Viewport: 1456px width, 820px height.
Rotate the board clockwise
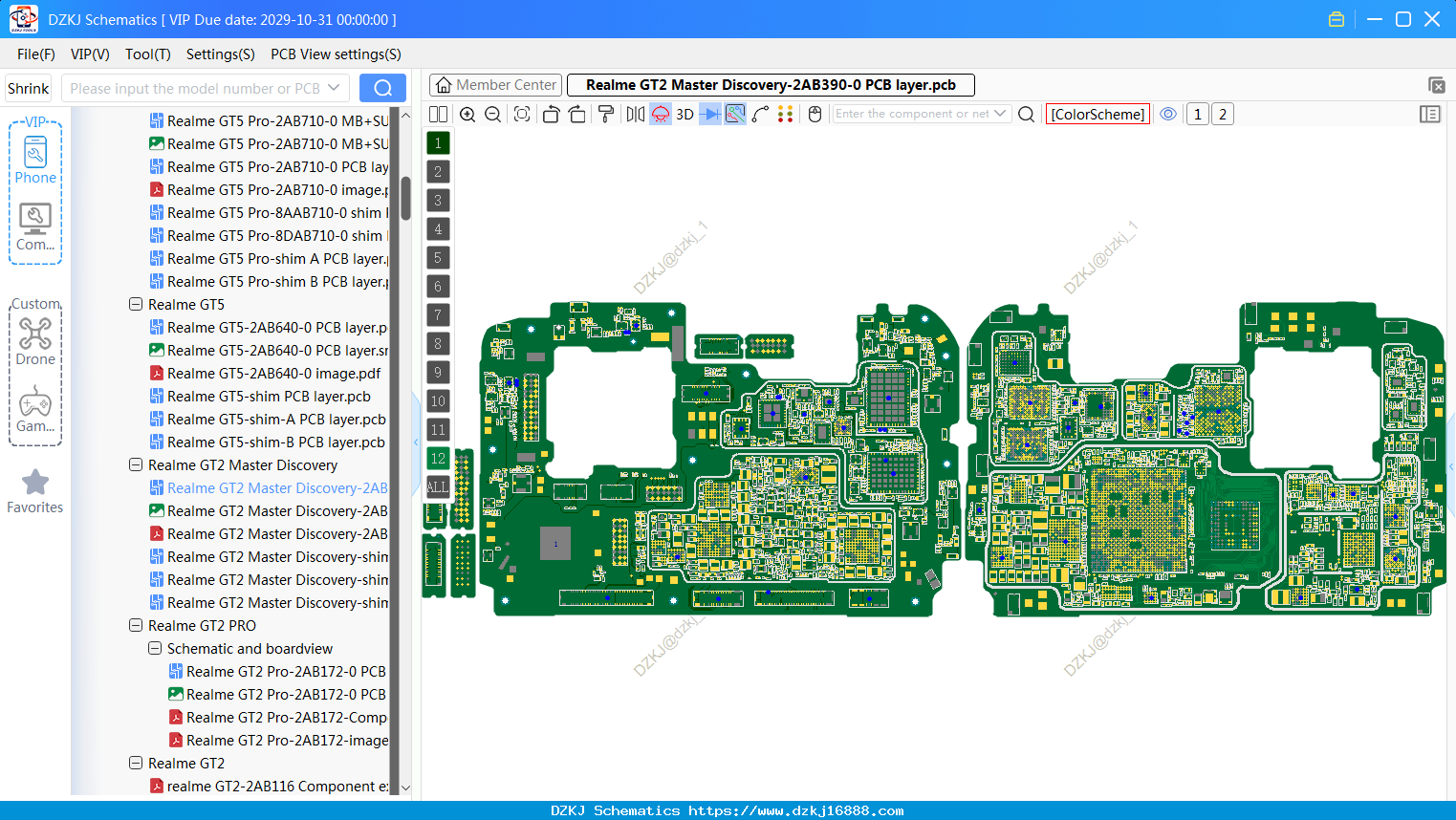pos(577,114)
